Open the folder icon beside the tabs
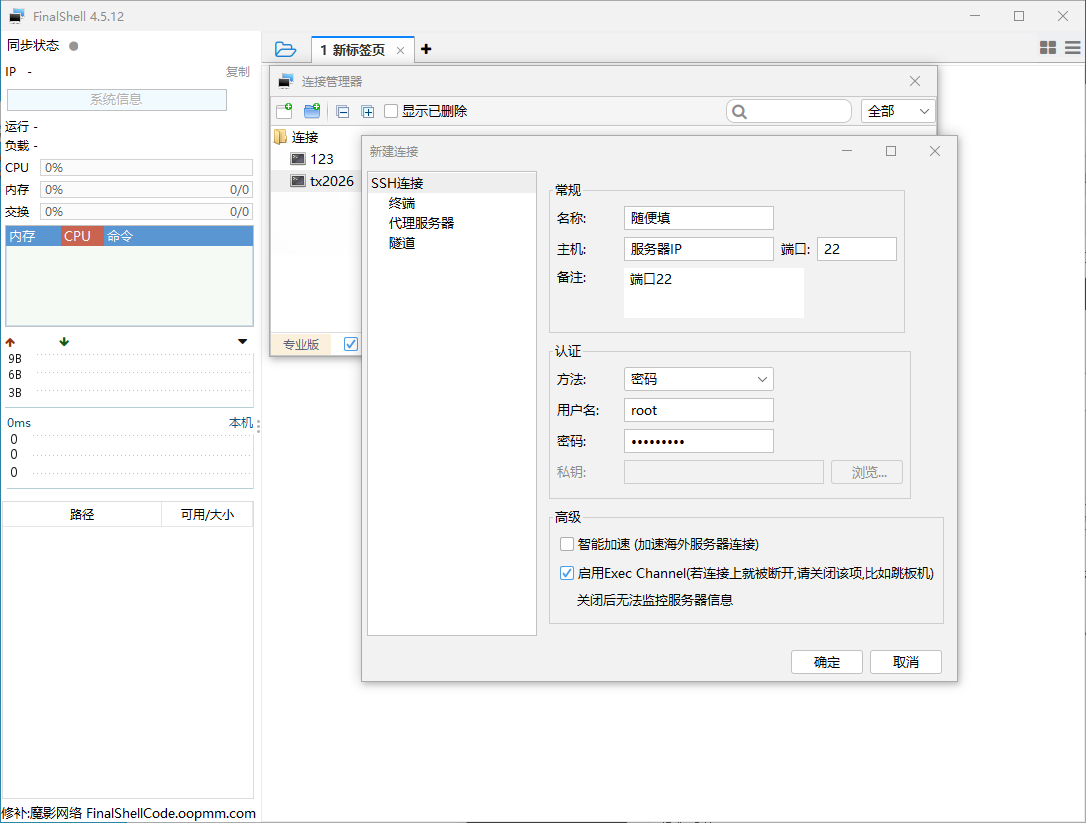The height and width of the screenshot is (823, 1086). tap(285, 49)
